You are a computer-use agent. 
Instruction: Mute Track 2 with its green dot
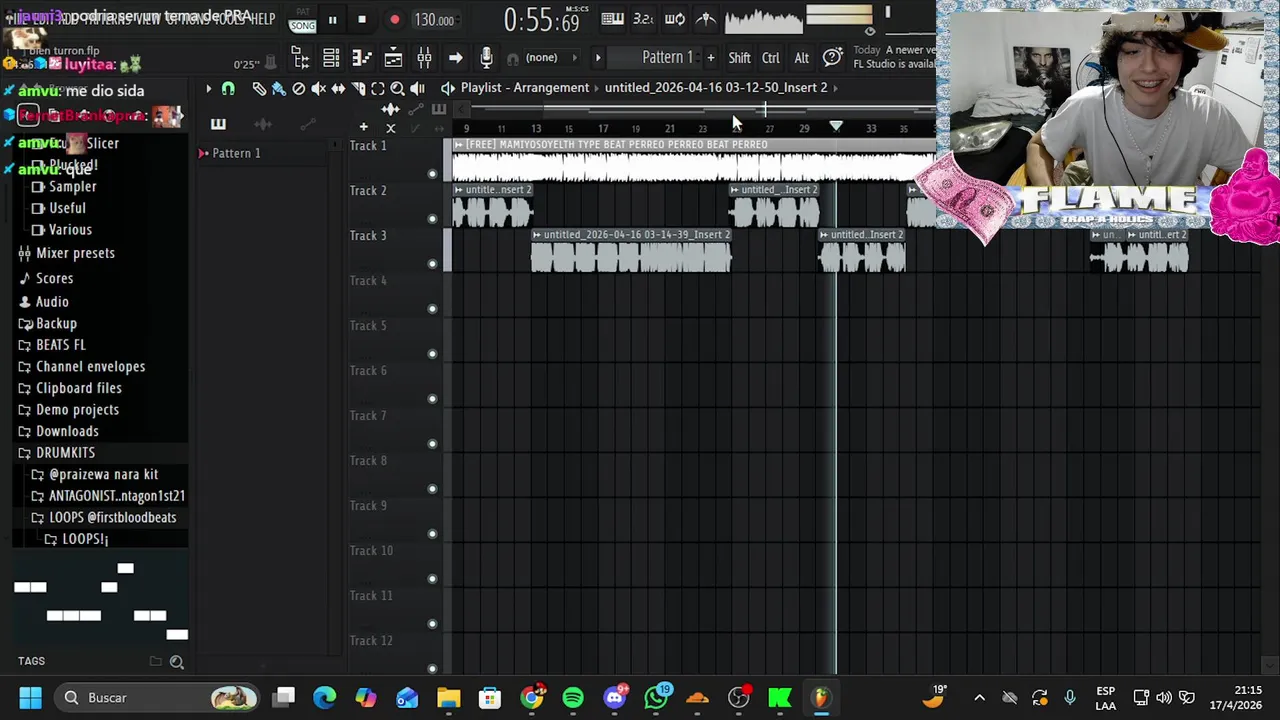pyautogui.click(x=432, y=219)
